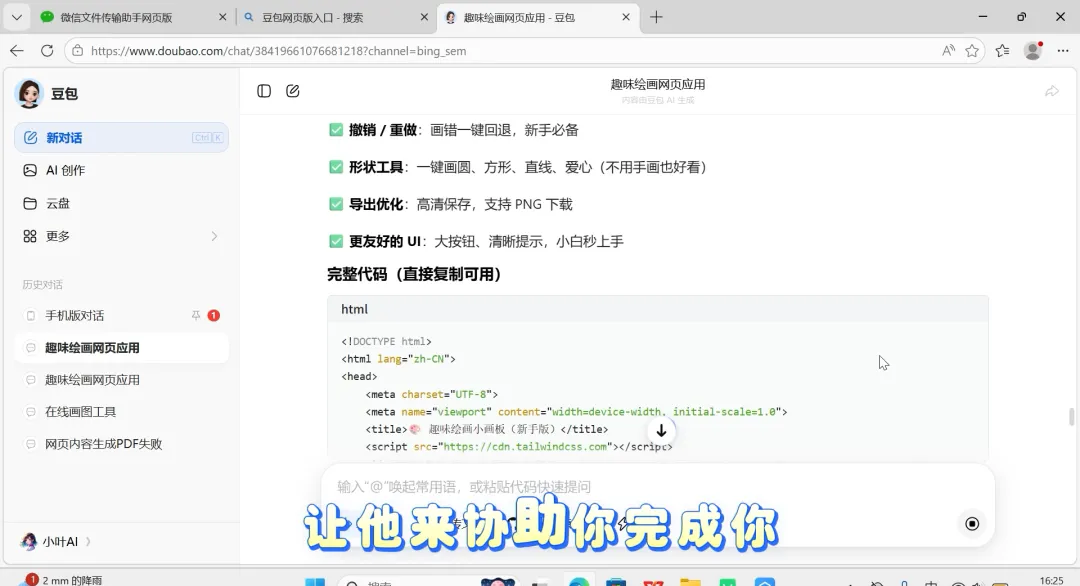Go back with the browser back arrow
This screenshot has height=586, width=1080.
coord(17,51)
